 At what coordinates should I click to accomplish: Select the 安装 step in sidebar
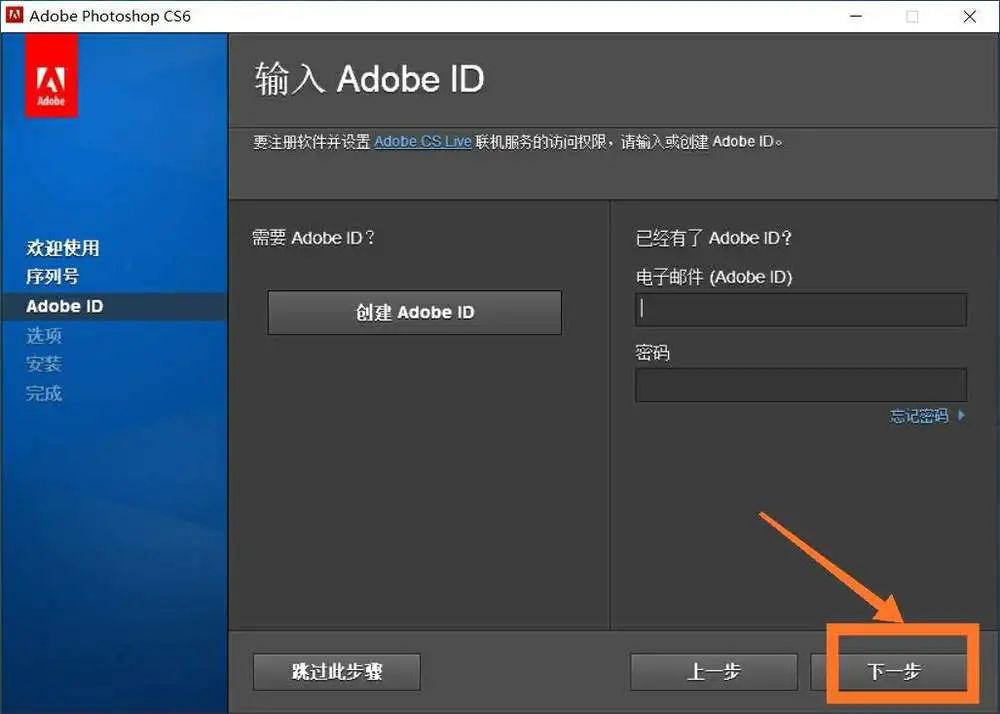(x=44, y=364)
